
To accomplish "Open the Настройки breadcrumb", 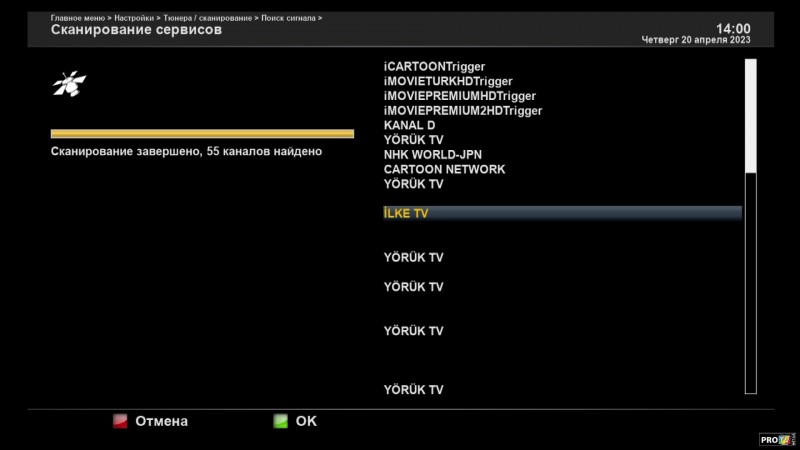I will click(x=133, y=18).
